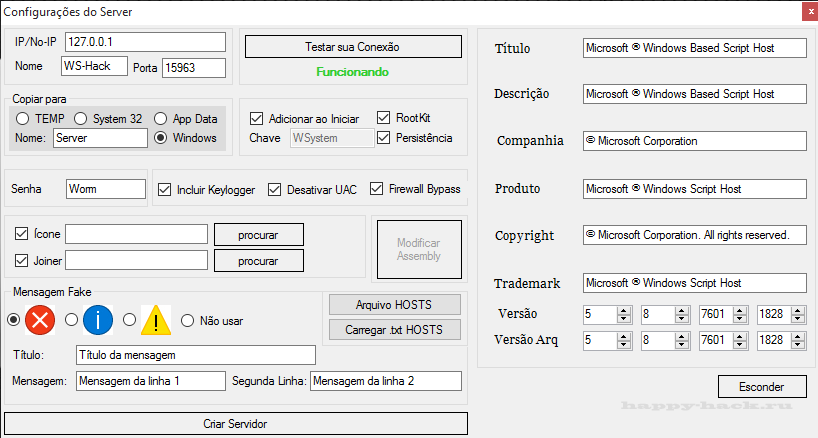
Task: Increase the Versão value showing 1828
Action: [798, 310]
